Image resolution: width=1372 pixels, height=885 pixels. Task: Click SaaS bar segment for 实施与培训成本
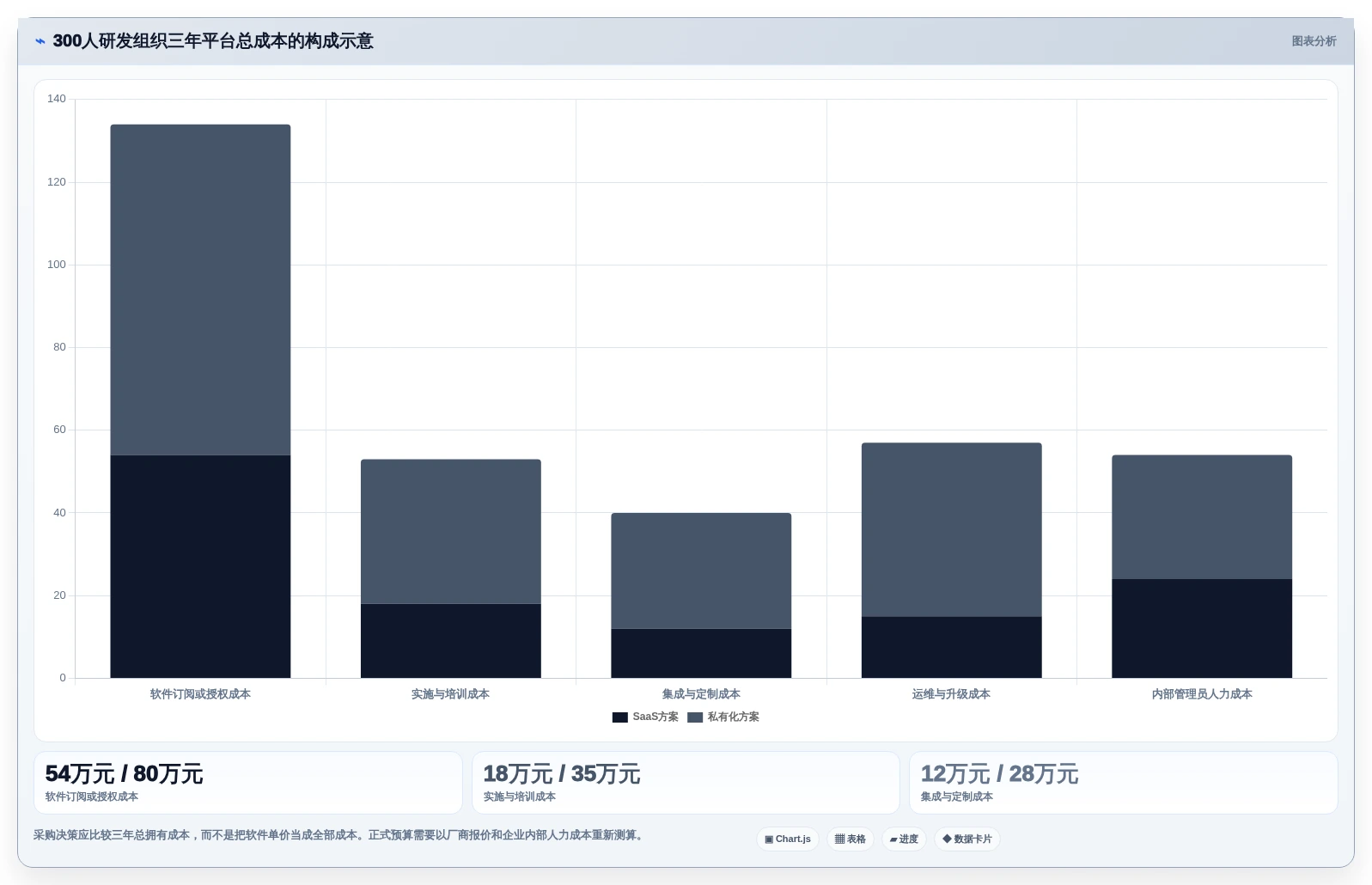[451, 641]
